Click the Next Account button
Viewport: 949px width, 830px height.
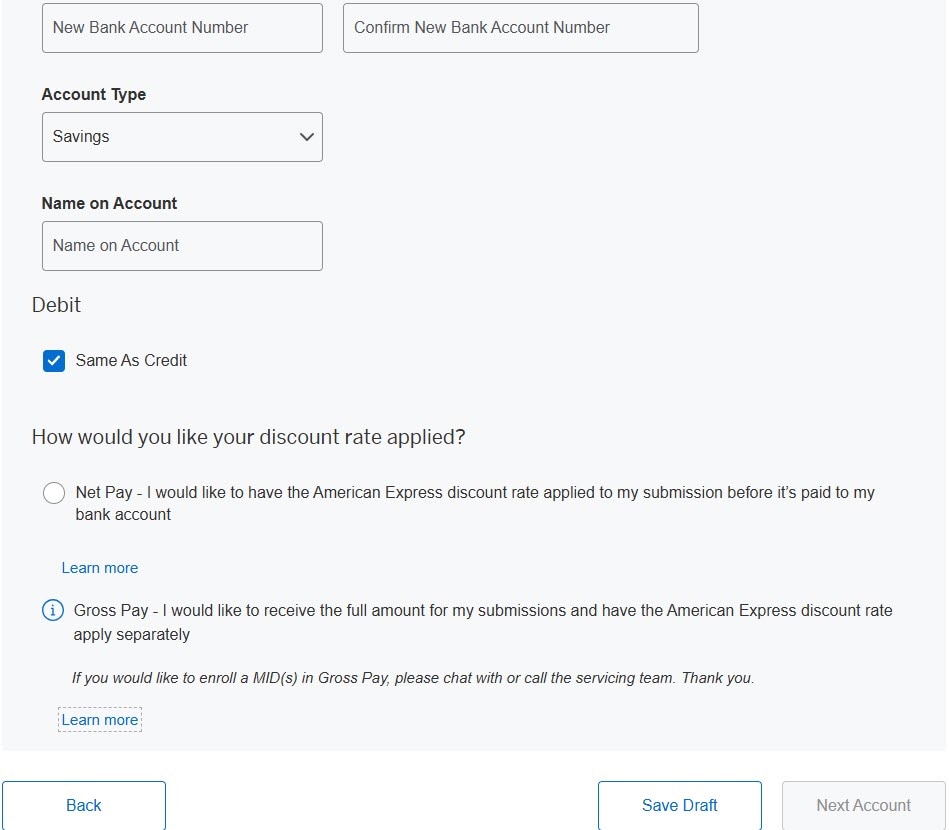862,805
